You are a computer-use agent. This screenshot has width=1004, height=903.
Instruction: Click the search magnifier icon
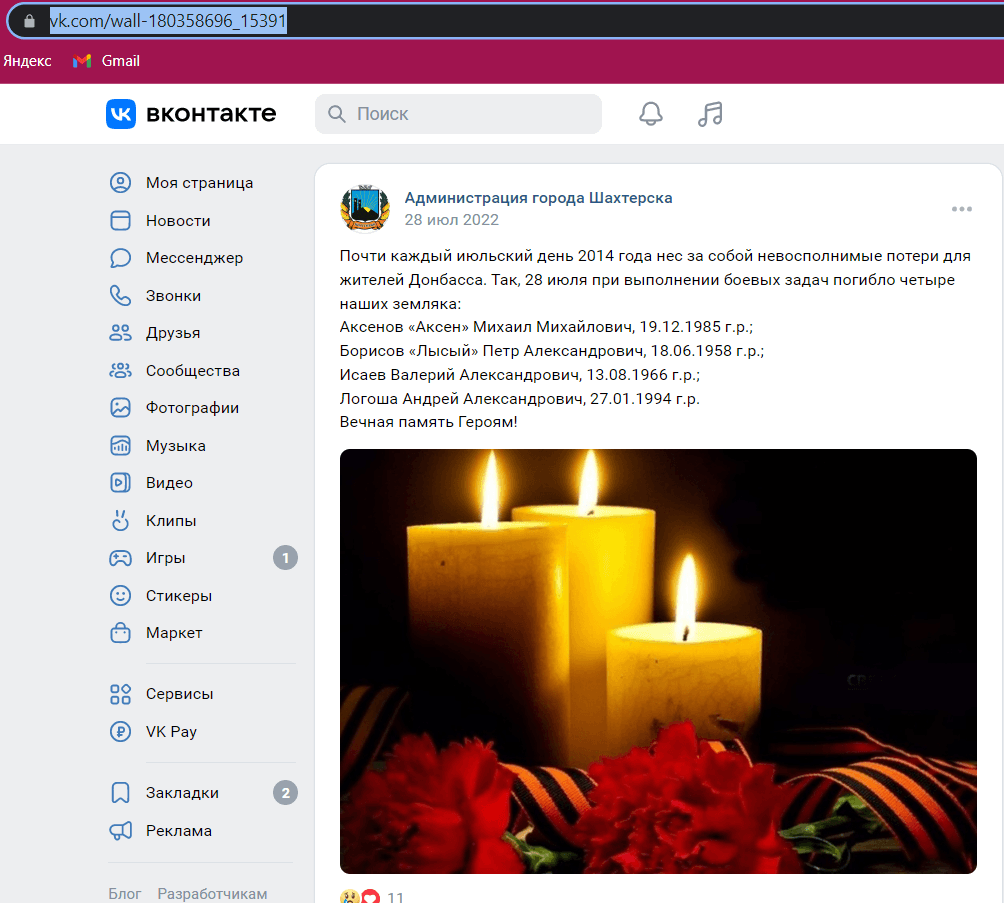(337, 114)
